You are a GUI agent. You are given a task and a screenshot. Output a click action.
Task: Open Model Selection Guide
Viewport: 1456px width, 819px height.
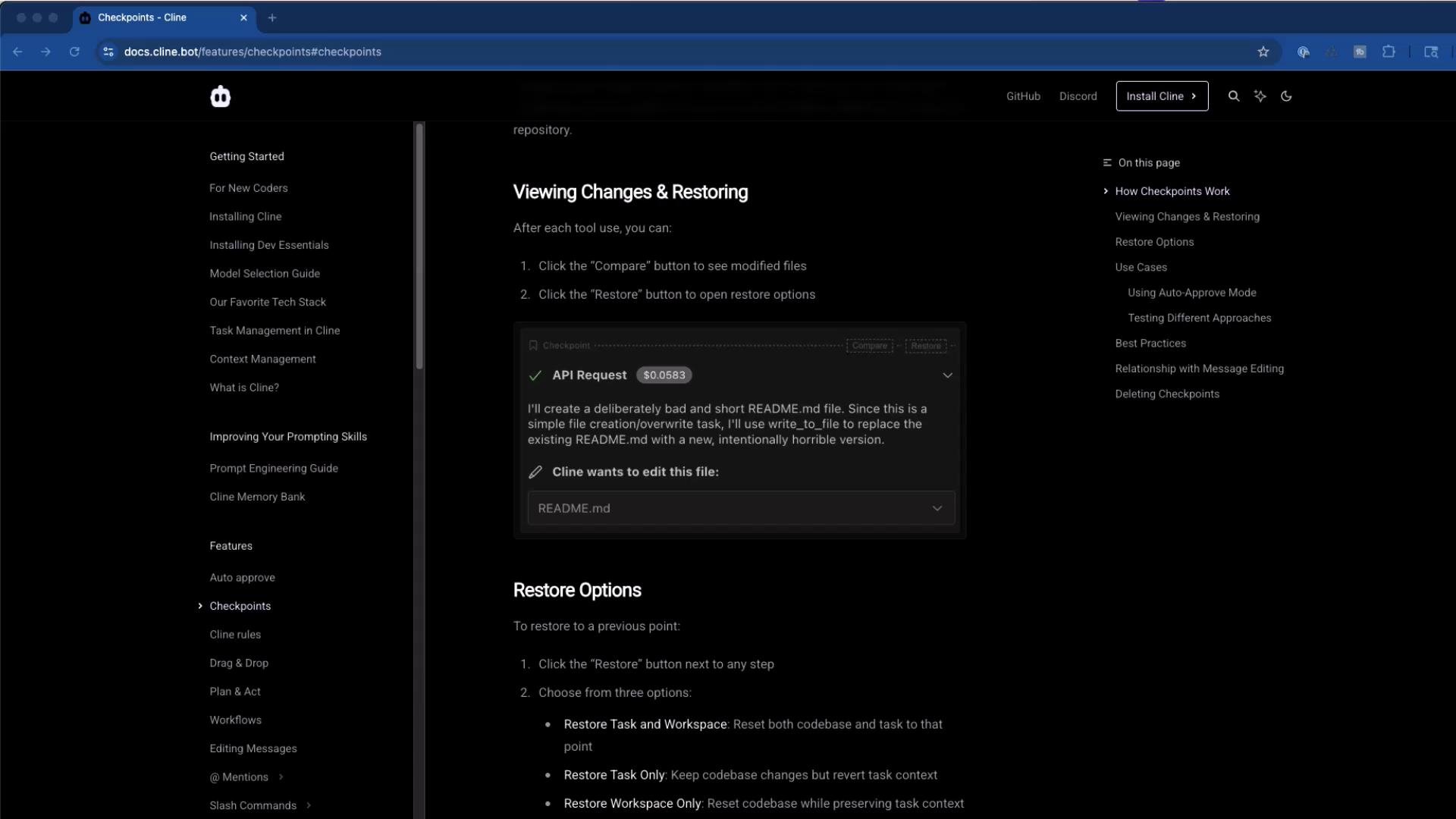(265, 274)
